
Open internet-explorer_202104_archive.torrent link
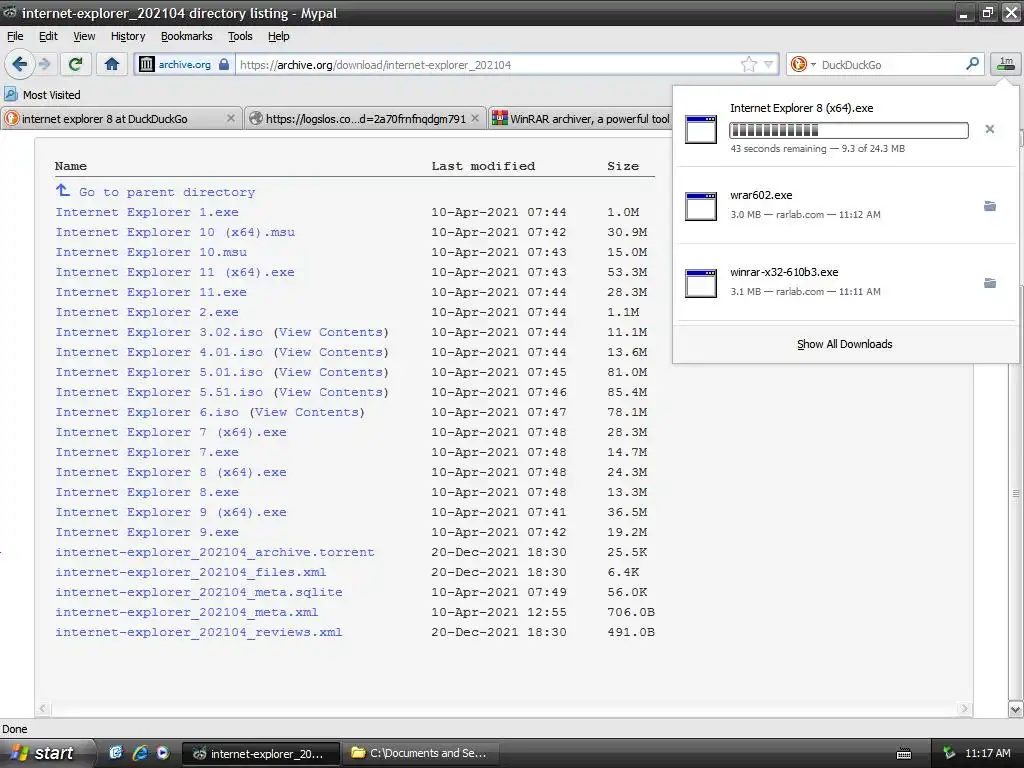(x=215, y=552)
